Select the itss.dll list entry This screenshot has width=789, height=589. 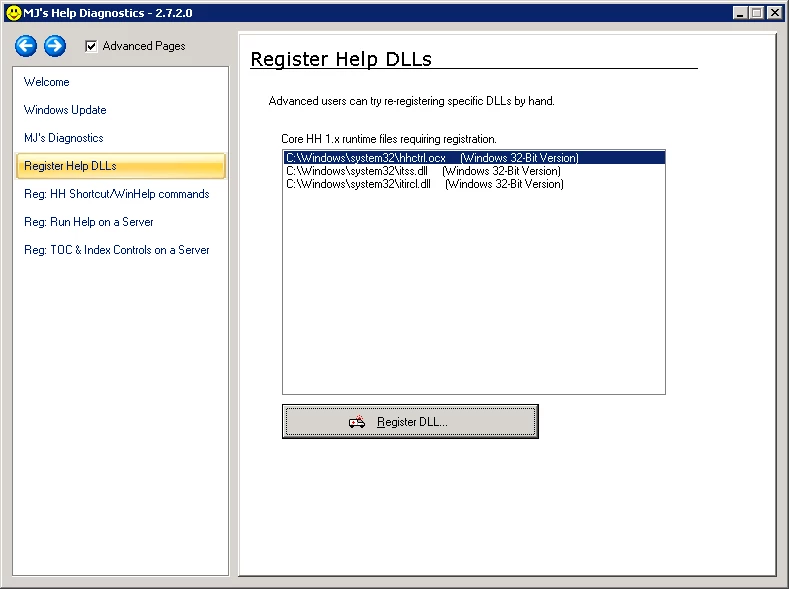click(474, 171)
